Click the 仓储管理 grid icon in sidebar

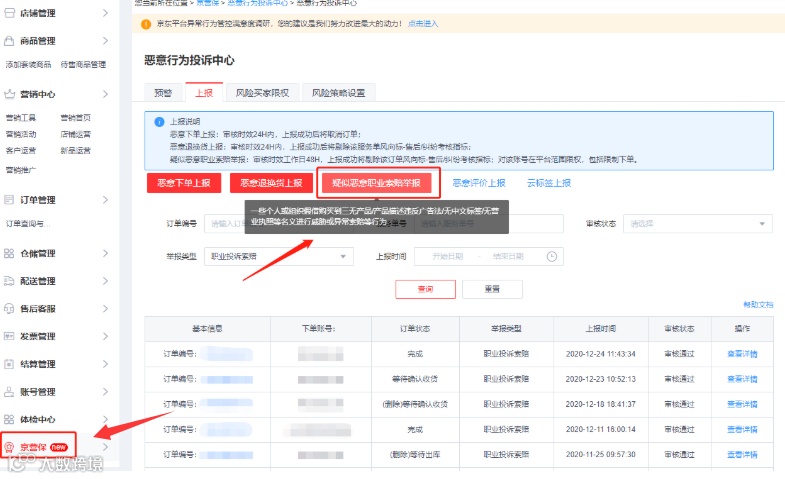point(9,253)
